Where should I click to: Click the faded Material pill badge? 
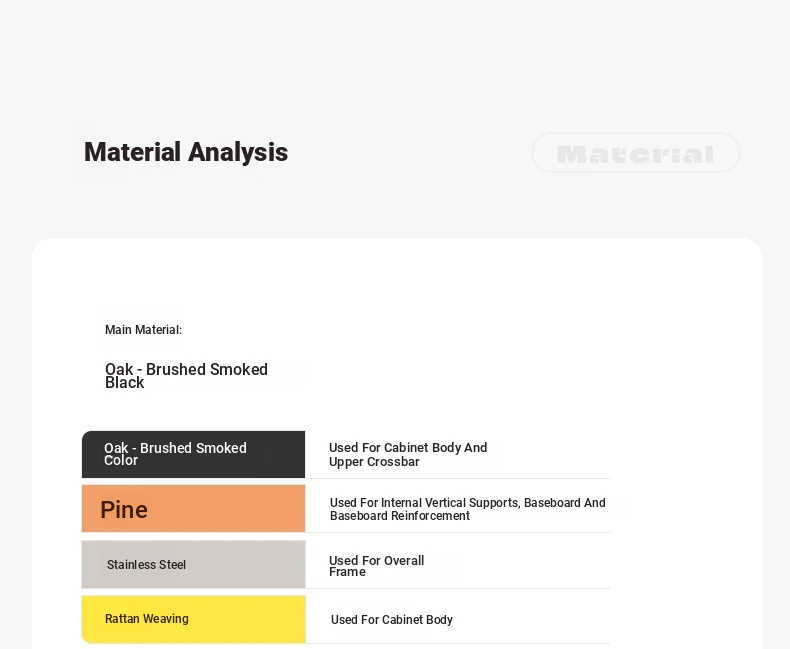click(x=636, y=153)
